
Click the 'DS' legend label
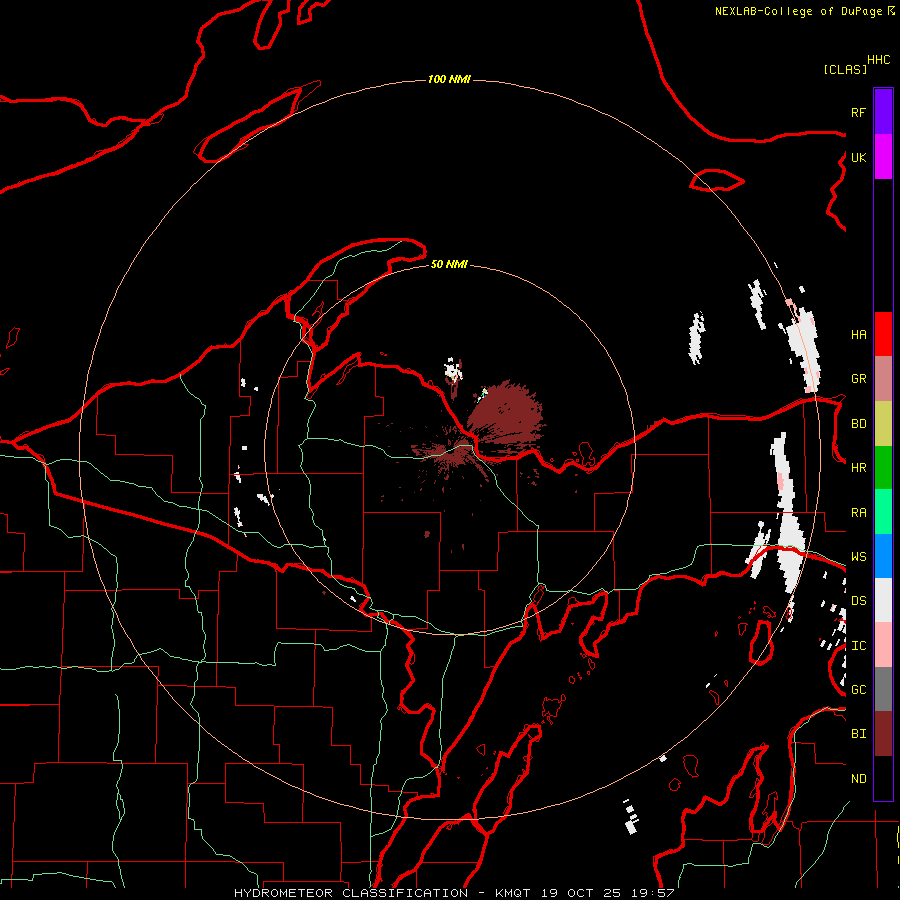(858, 601)
